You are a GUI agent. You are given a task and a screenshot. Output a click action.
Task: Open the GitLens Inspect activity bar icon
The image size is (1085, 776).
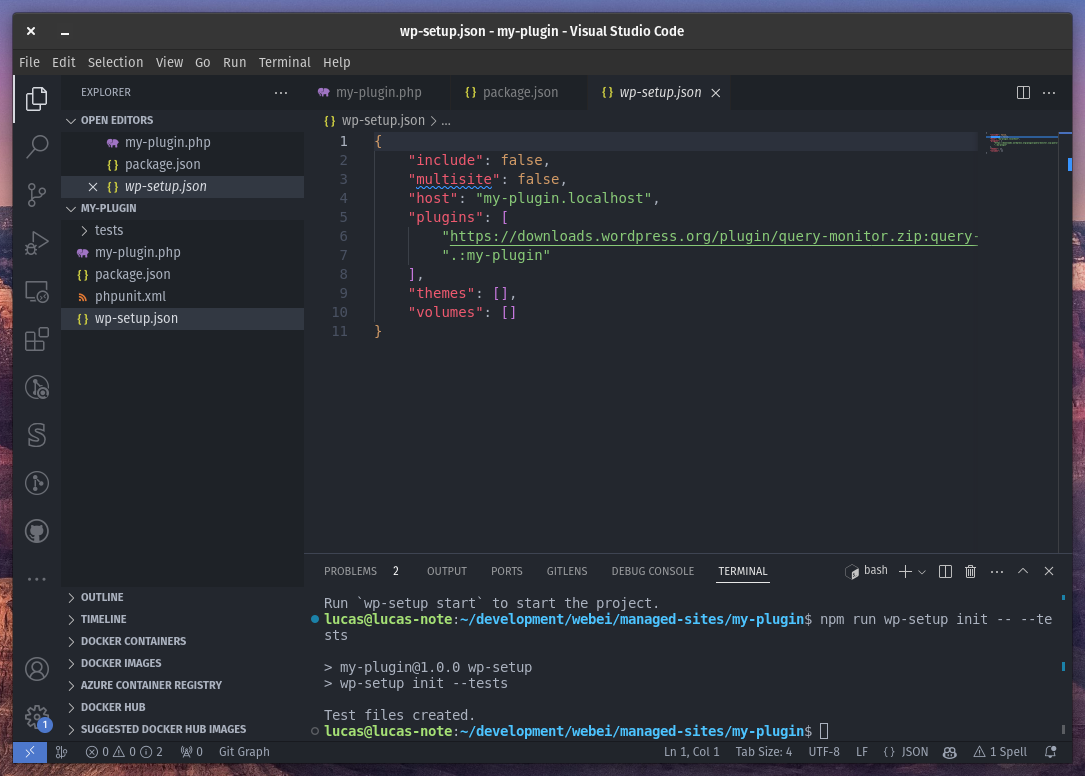click(36, 387)
